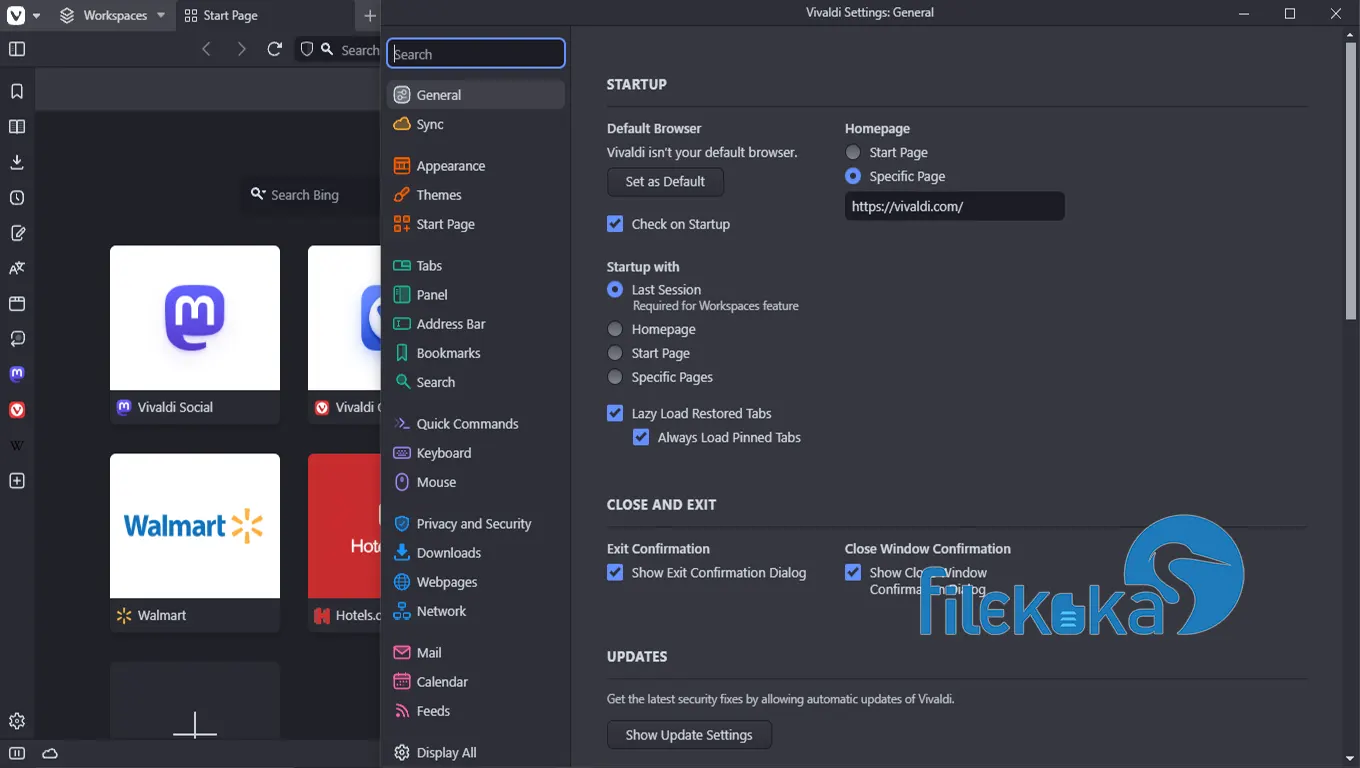Open Themes settings category

[476, 195]
